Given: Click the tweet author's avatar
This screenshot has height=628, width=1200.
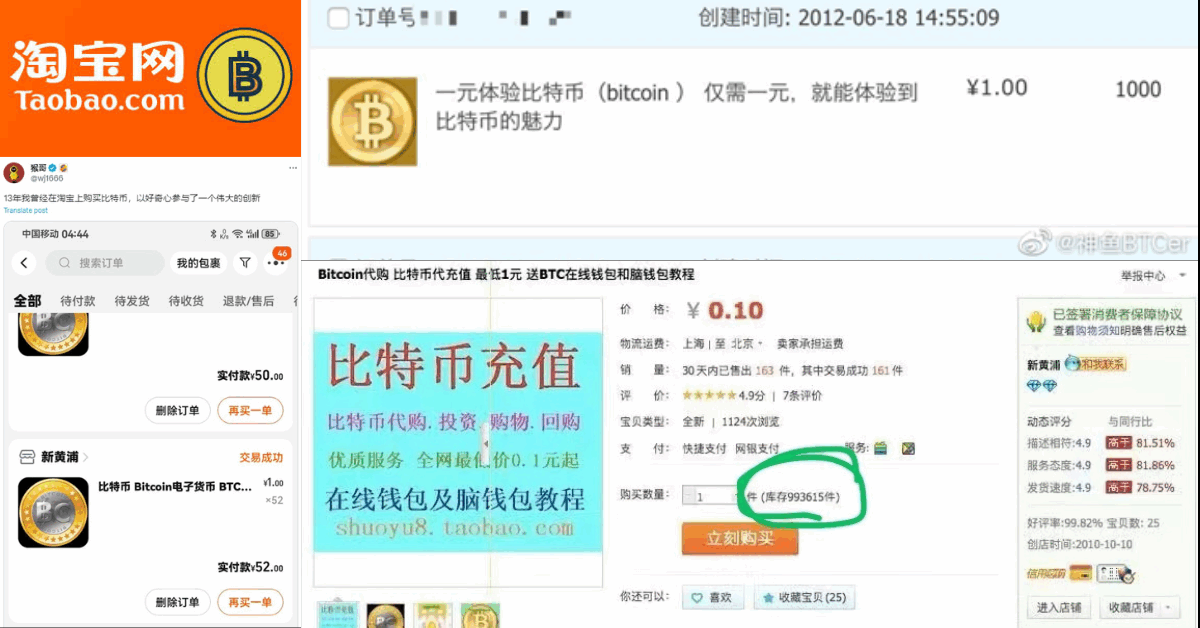Looking at the screenshot, I should 14,172.
